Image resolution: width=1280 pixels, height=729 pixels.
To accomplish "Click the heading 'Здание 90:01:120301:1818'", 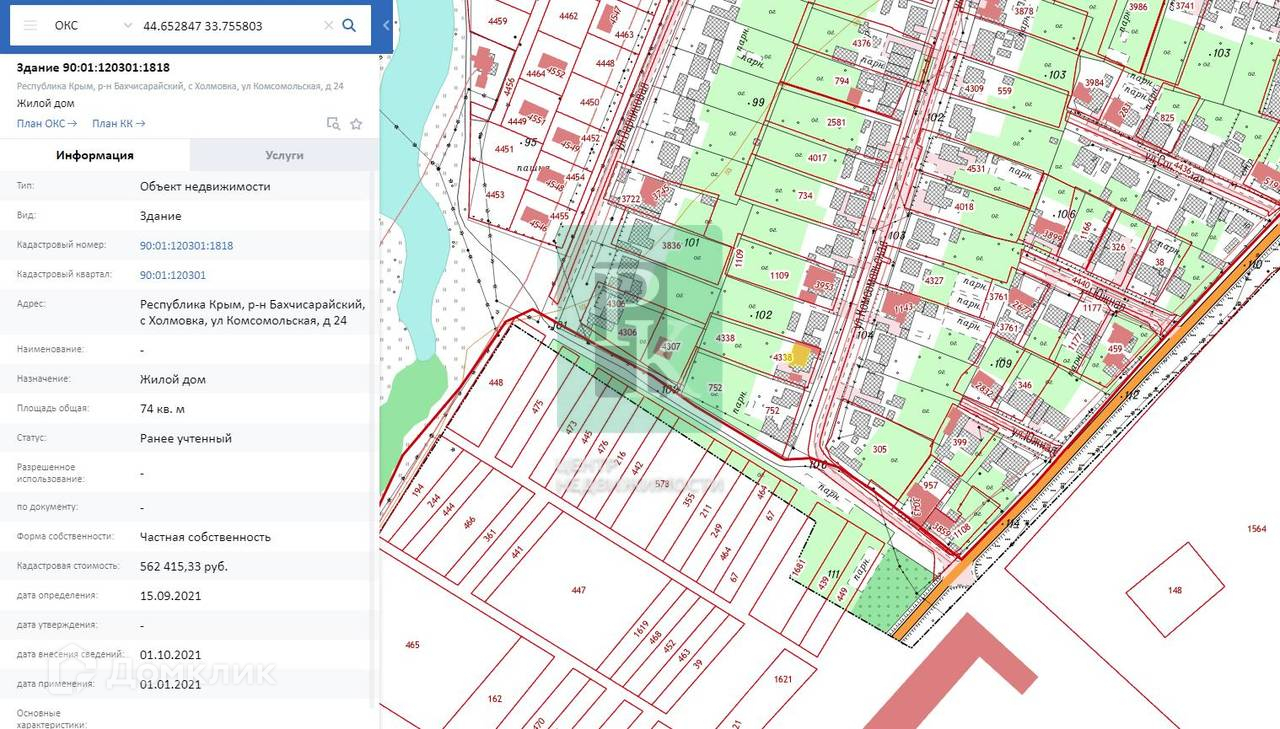I will pyautogui.click(x=93, y=68).
